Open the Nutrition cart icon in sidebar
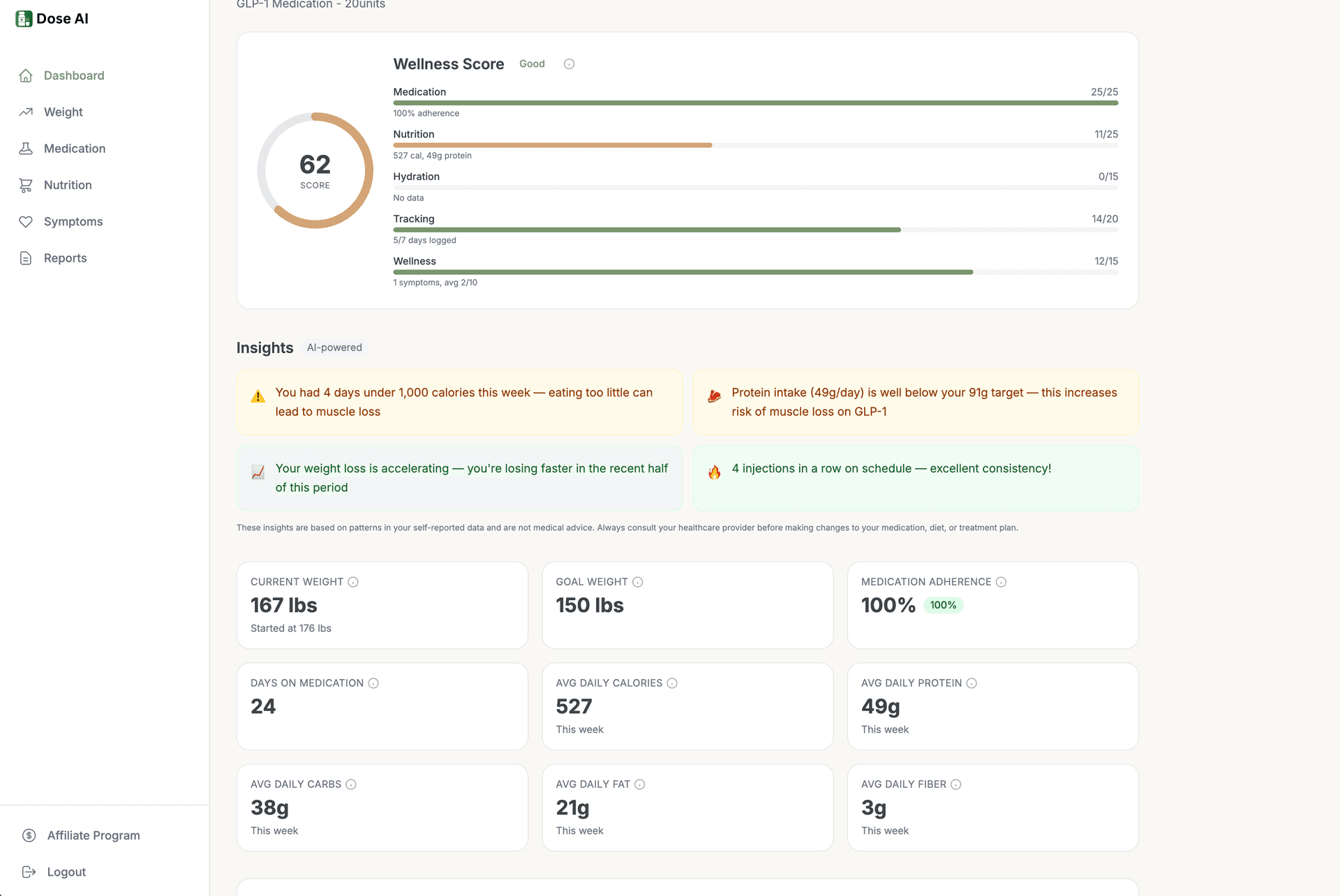This screenshot has width=1340, height=896. 26,184
